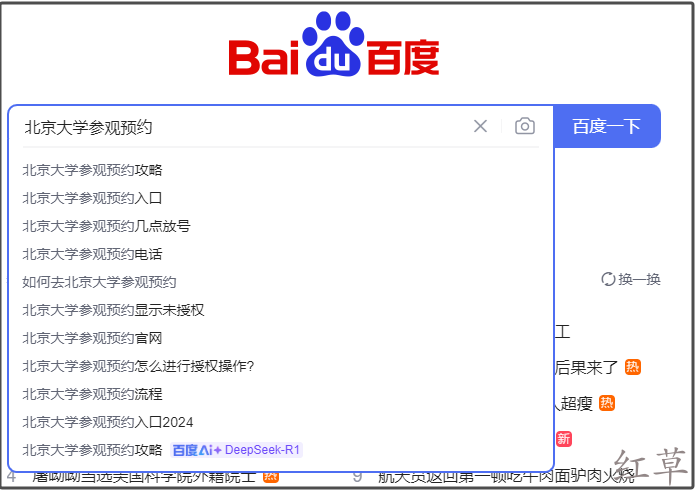This screenshot has width=699, height=497.
Task: Open hot topic about 美国科学院外籍院士
Action: point(144,476)
